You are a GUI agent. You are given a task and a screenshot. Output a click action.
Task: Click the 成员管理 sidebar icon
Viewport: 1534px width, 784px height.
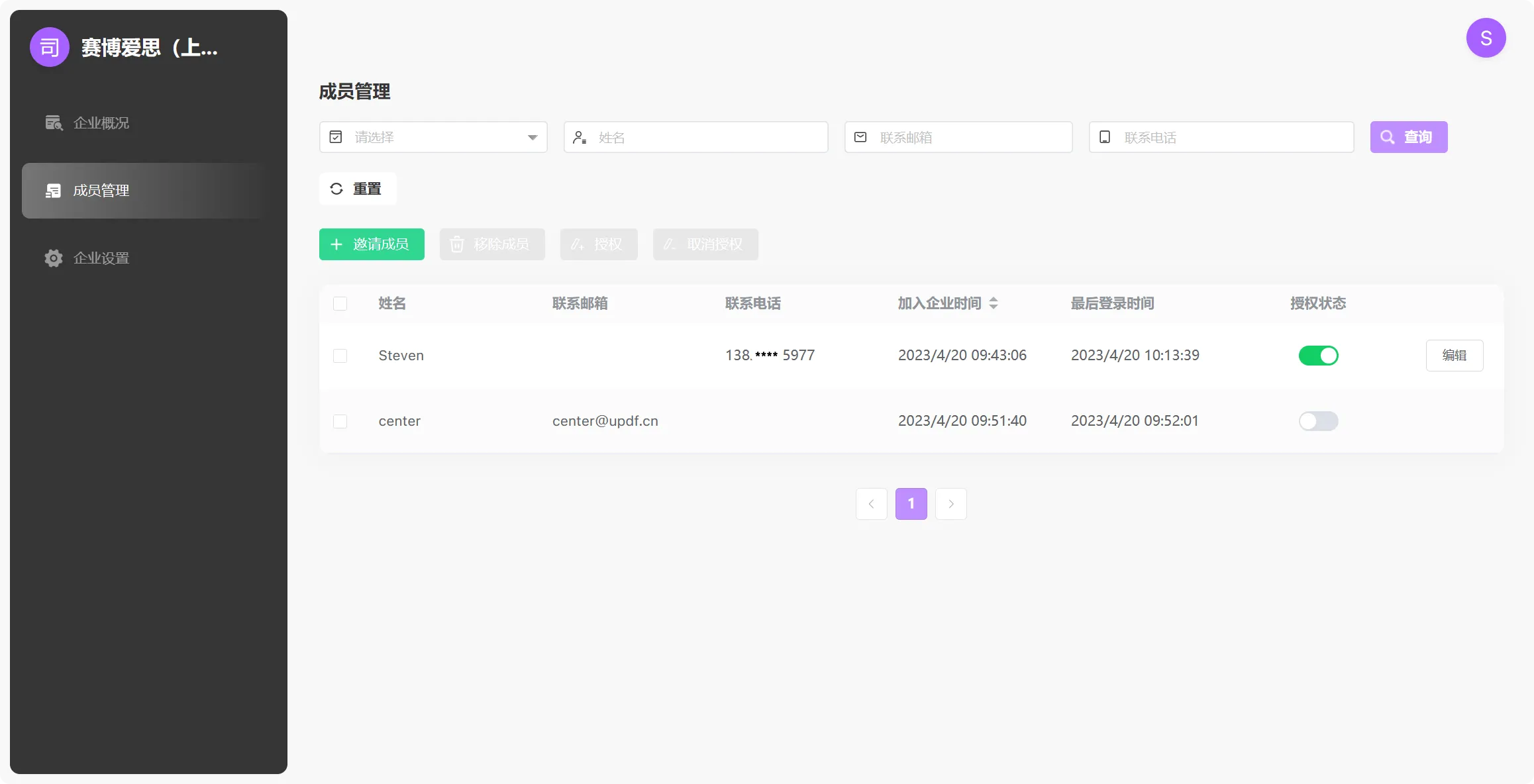(x=54, y=191)
